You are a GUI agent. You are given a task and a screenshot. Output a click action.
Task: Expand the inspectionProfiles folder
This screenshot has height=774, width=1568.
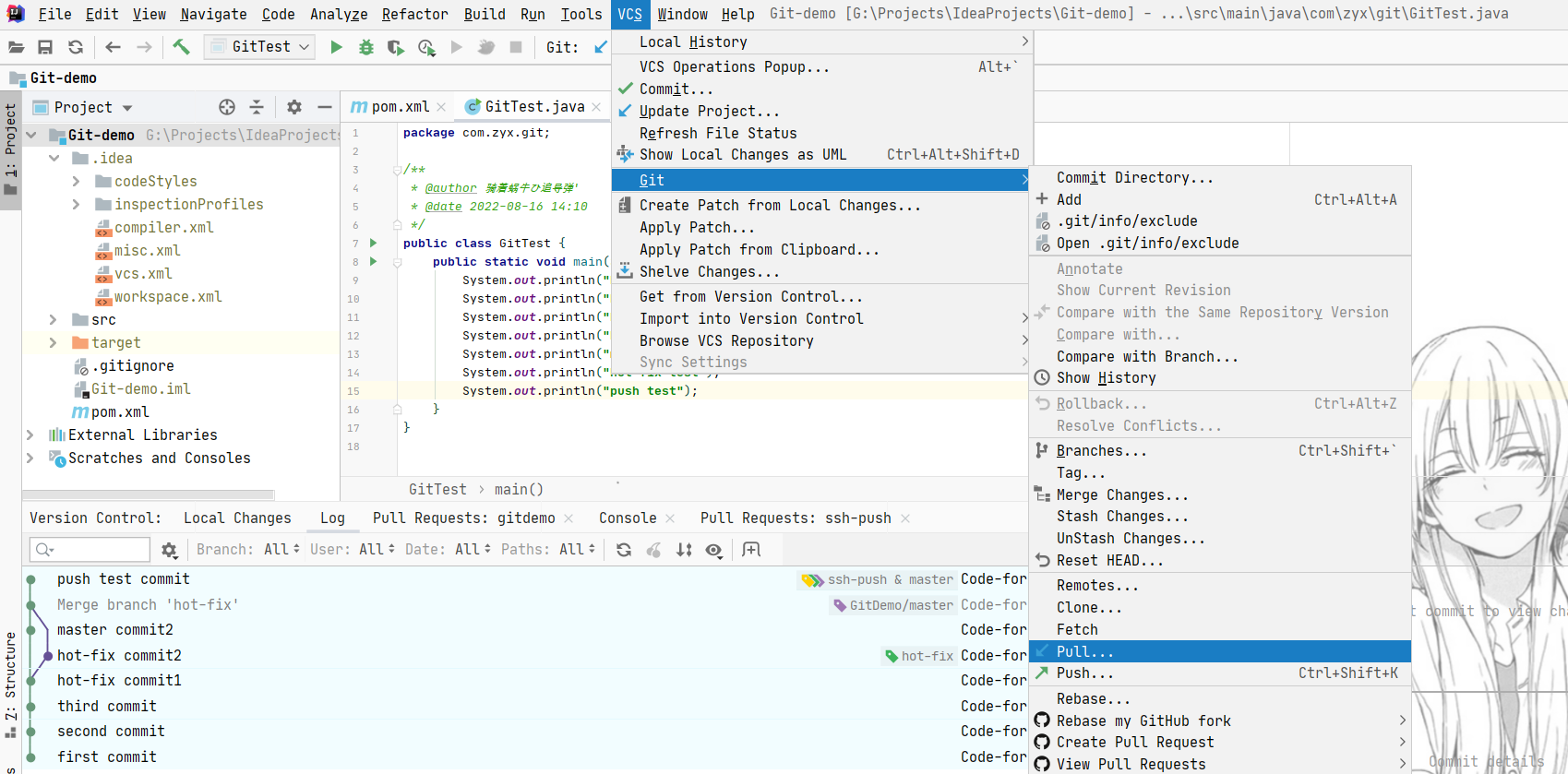[77, 204]
